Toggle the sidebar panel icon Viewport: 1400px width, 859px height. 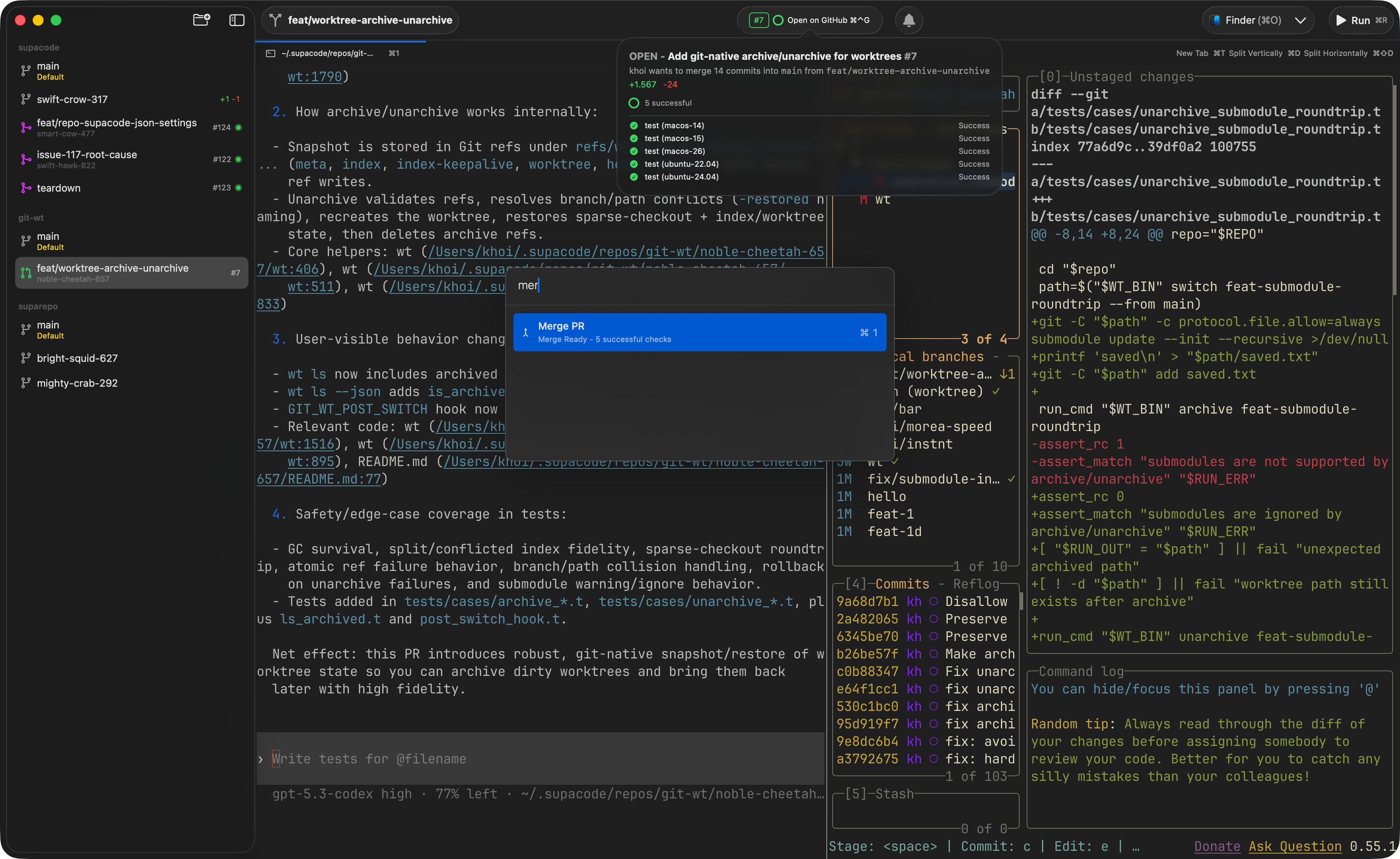tap(236, 21)
